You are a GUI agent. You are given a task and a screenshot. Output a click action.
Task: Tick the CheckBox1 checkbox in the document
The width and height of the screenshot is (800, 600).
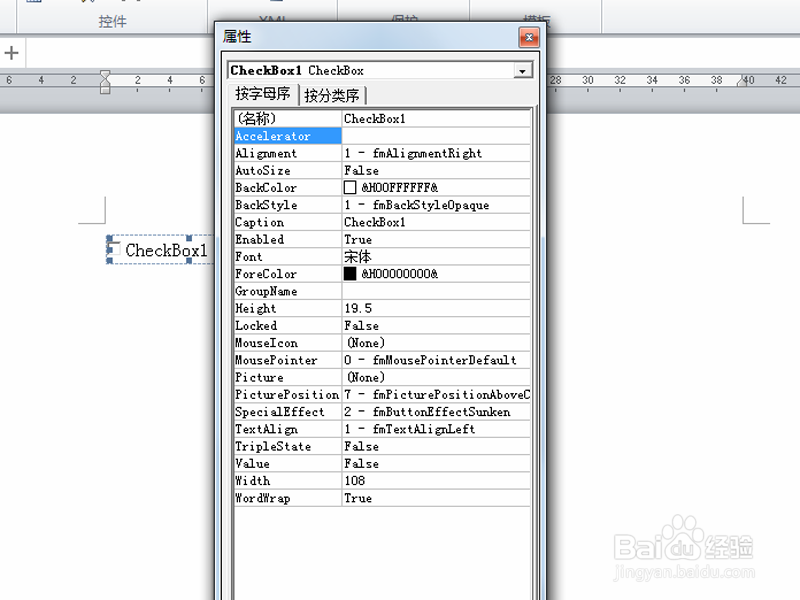[x=114, y=249]
